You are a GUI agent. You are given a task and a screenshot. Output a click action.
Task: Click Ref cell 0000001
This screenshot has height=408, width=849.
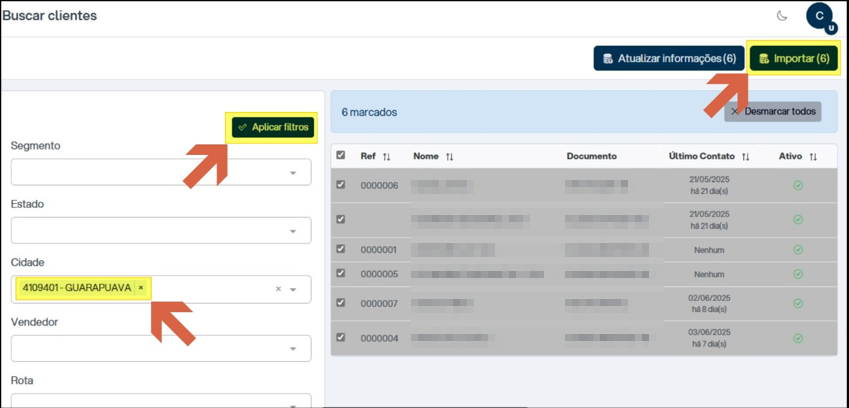point(379,250)
